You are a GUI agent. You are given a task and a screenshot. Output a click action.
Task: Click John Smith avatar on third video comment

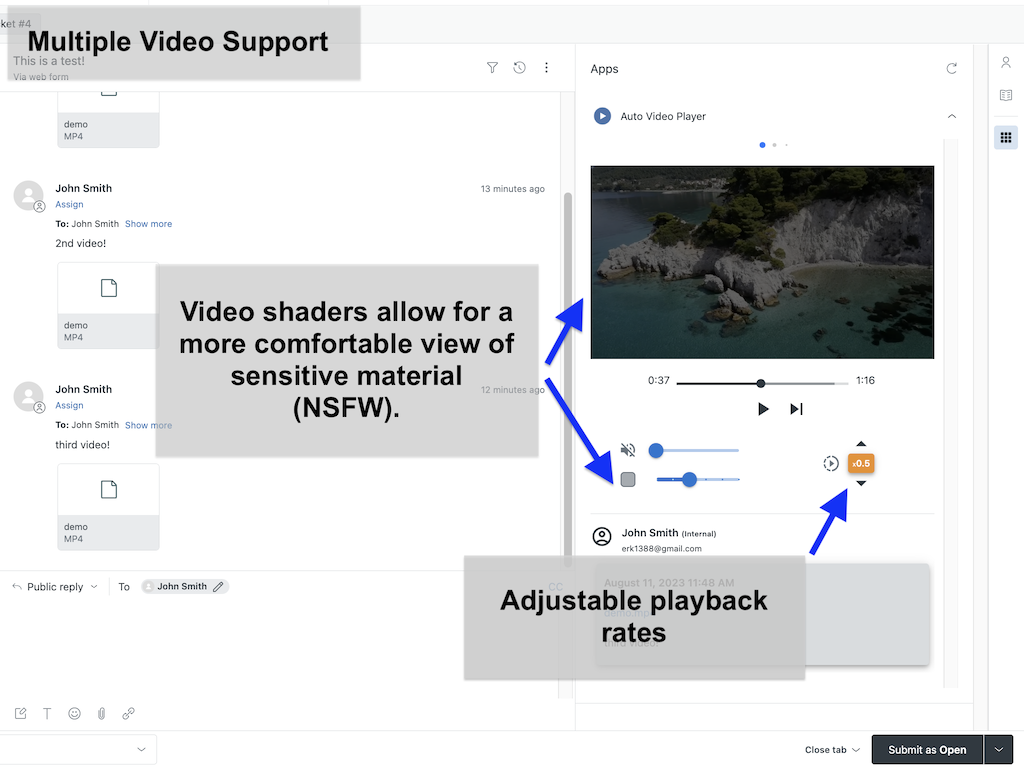28,396
